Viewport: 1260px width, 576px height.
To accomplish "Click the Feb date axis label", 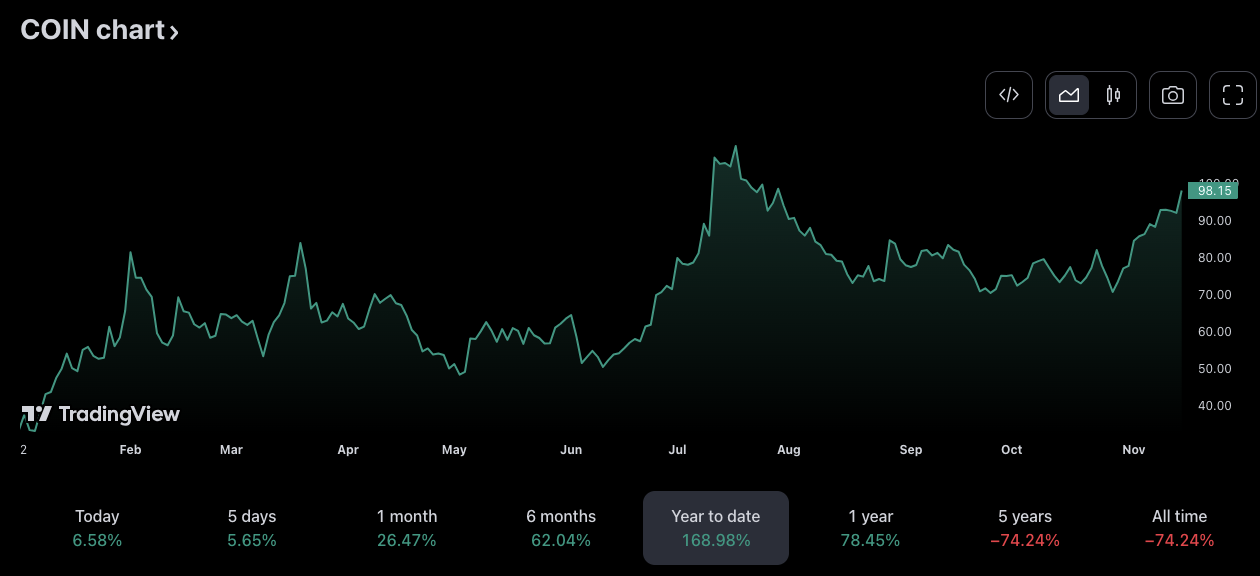I will (x=130, y=450).
